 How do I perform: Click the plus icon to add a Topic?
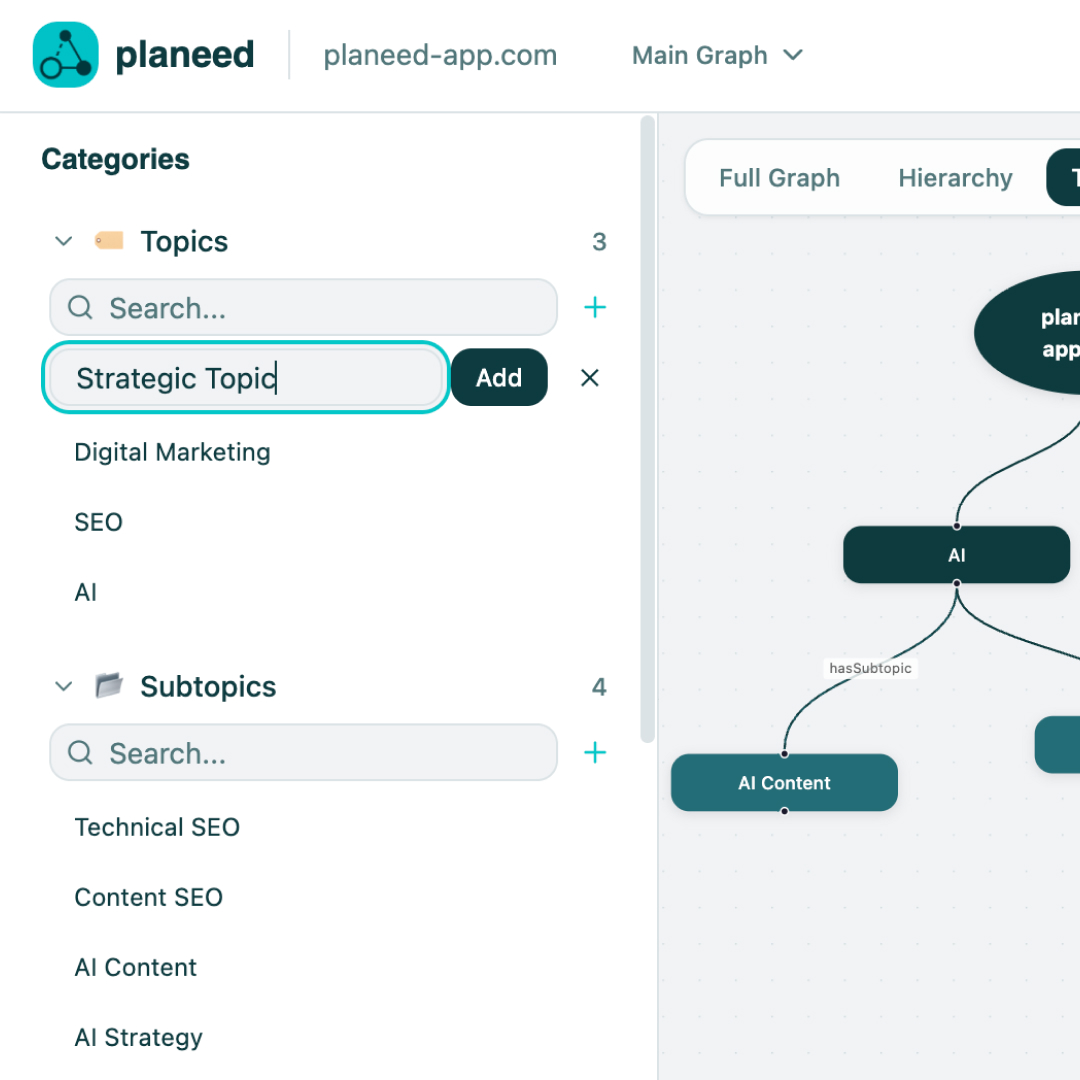click(x=595, y=307)
